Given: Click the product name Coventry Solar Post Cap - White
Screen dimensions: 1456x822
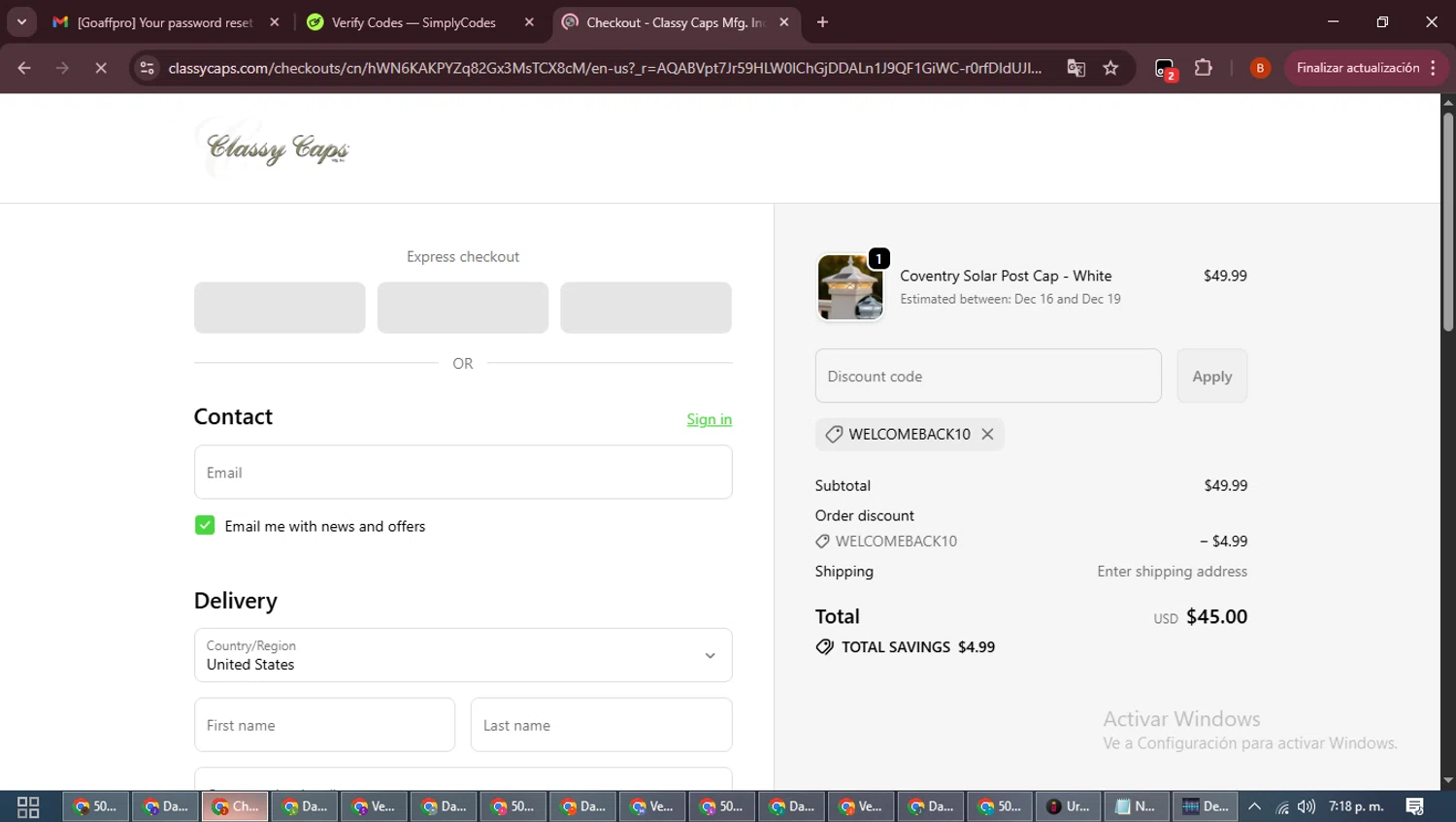Looking at the screenshot, I should pyautogui.click(x=1006, y=276).
